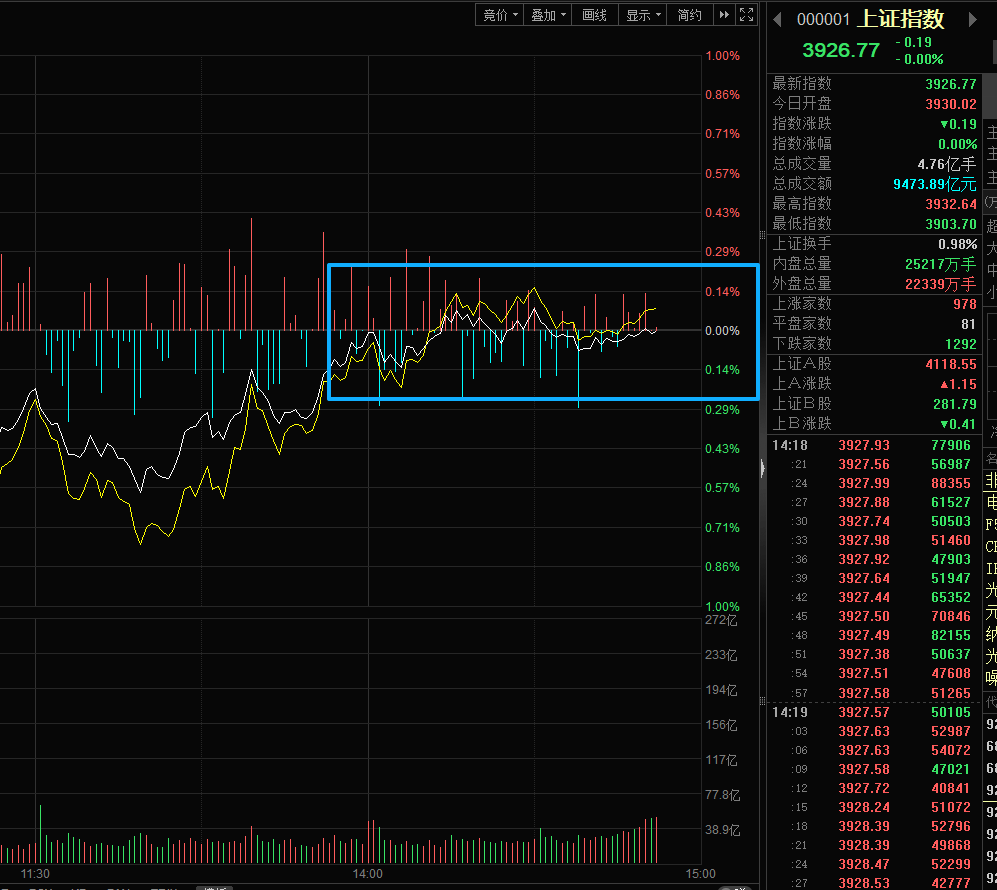Click the 平盘家数 value 81
Screen dimensions: 997x890
968,324
